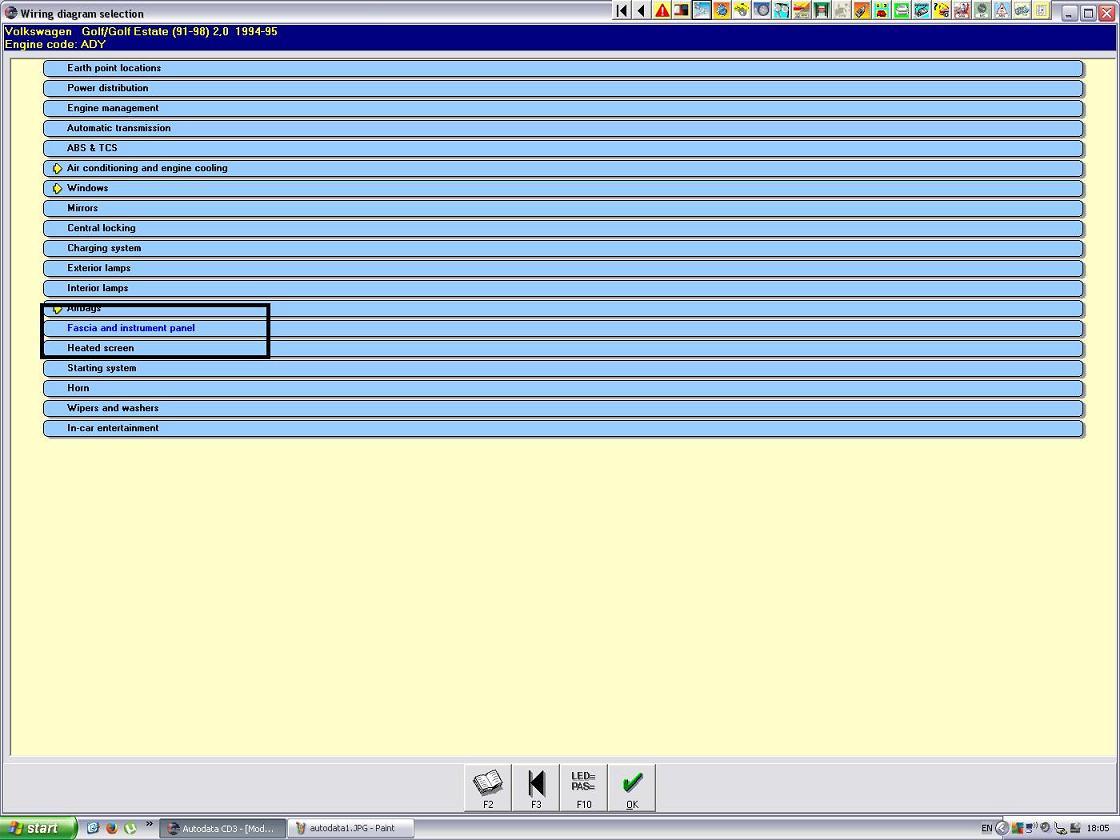
Task: Expand the Air conditioning and engine cooling entry
Action: coord(57,168)
